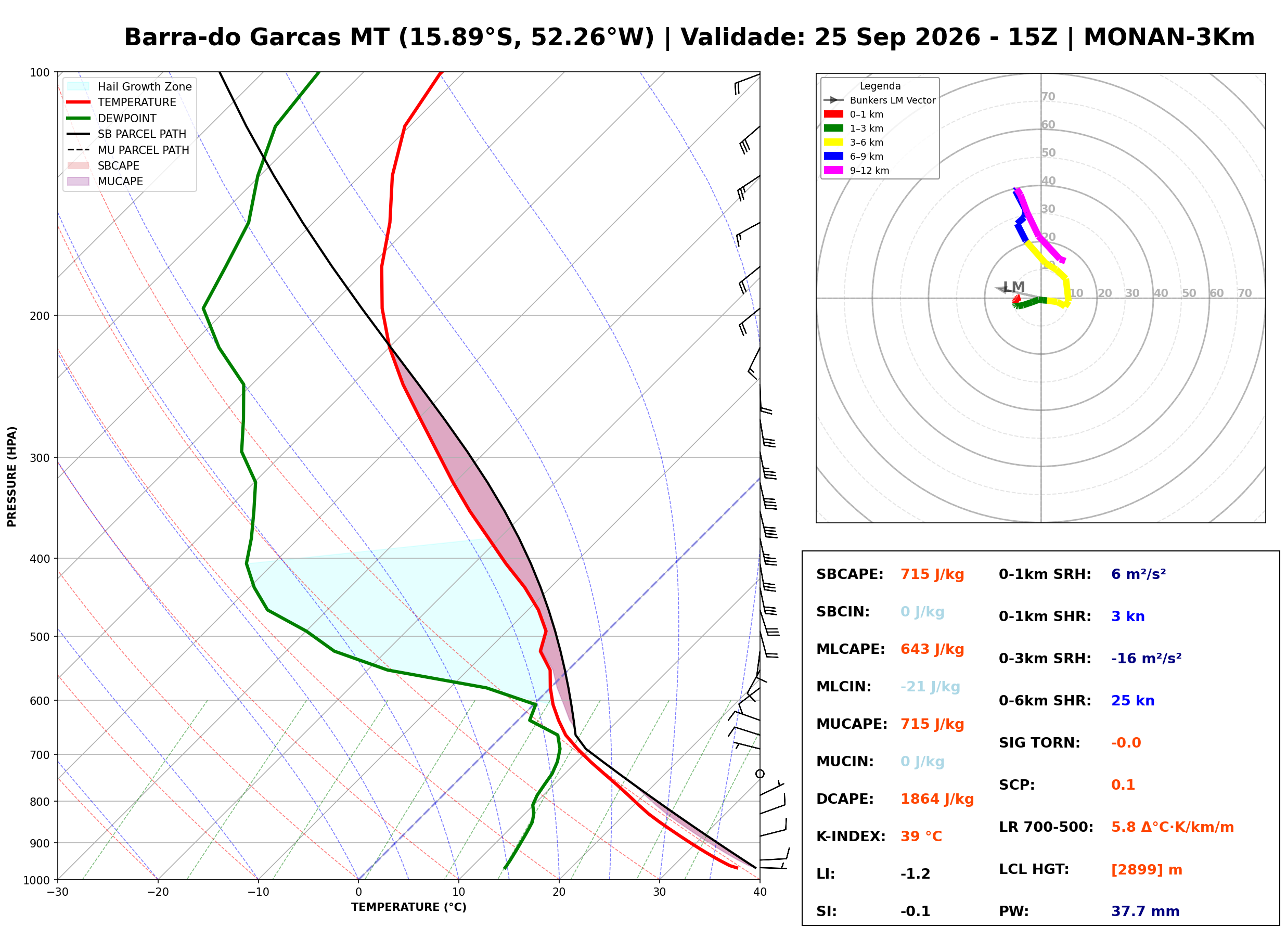The width and height of the screenshot is (1287, 952).
Task: Click the DCAPE value 1864 J/kg
Action: pos(937,799)
